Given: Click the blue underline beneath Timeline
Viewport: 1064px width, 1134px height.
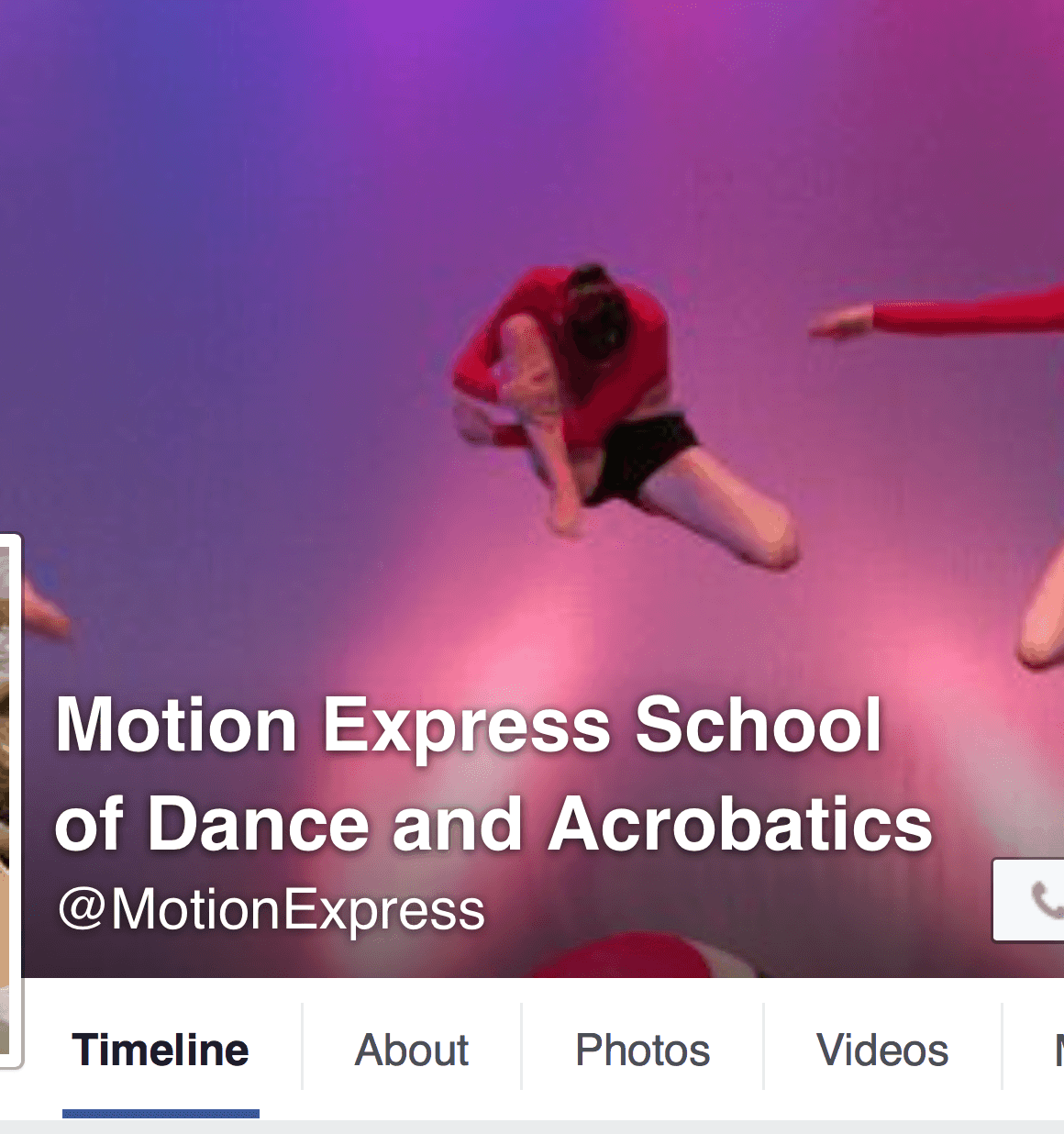Looking at the screenshot, I should tap(161, 1114).
